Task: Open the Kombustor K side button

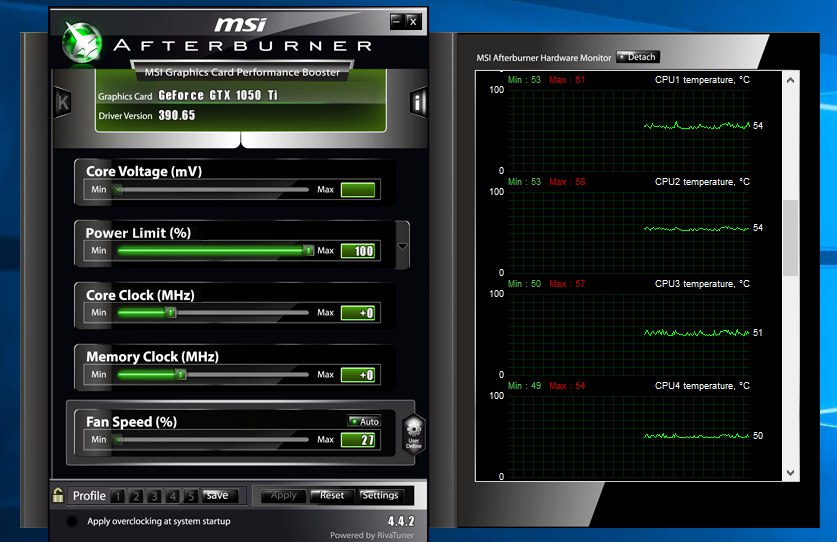Action: (x=62, y=102)
